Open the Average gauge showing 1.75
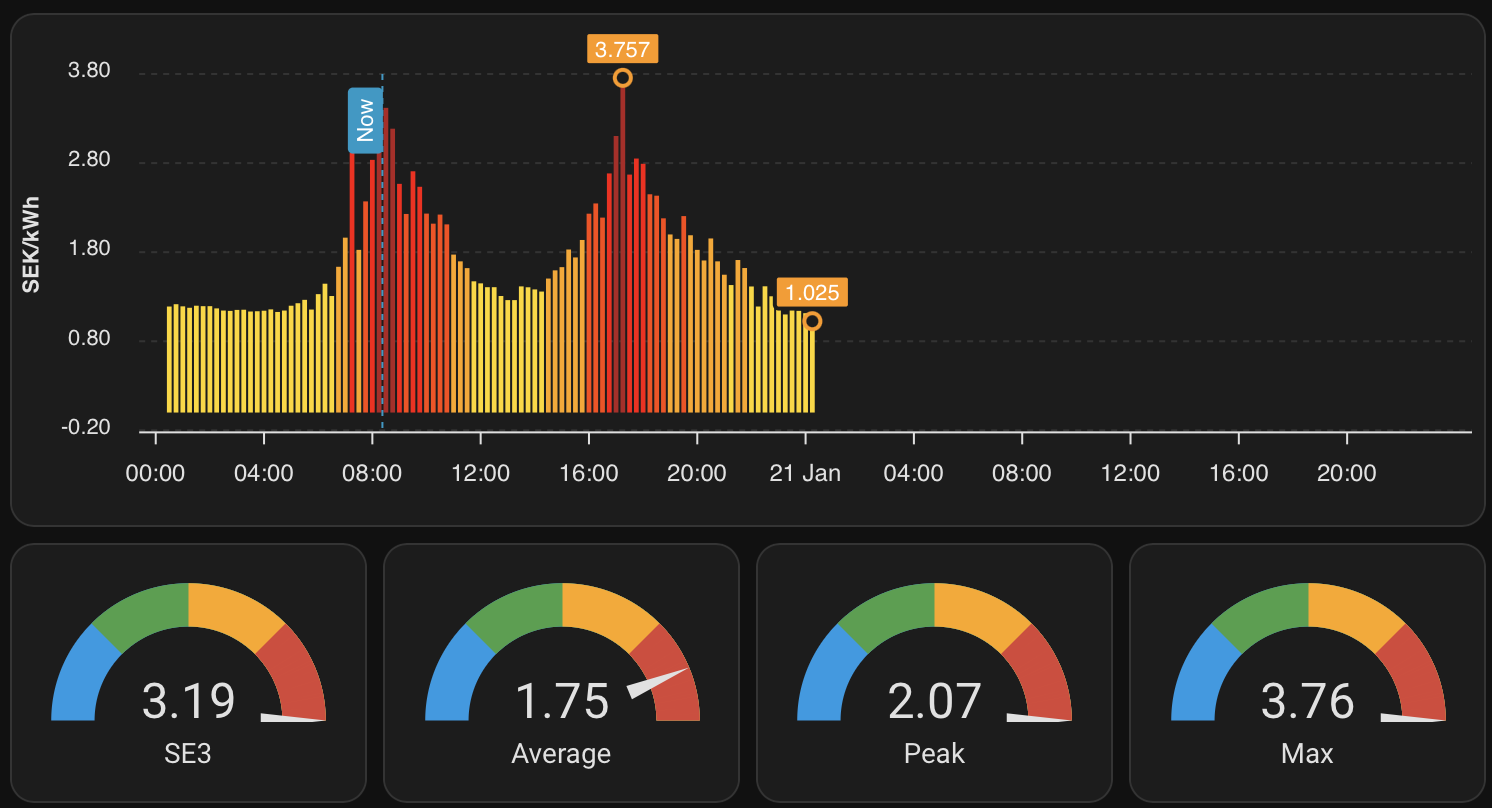 [x=561, y=701]
